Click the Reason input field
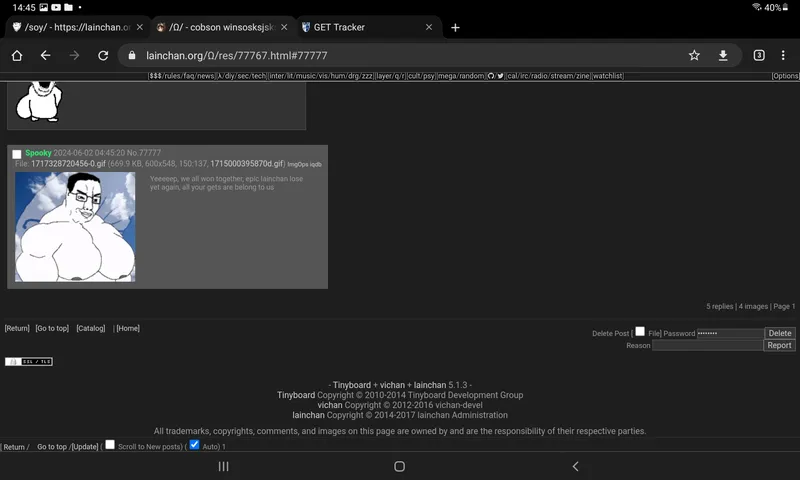800x480 pixels. click(707, 345)
